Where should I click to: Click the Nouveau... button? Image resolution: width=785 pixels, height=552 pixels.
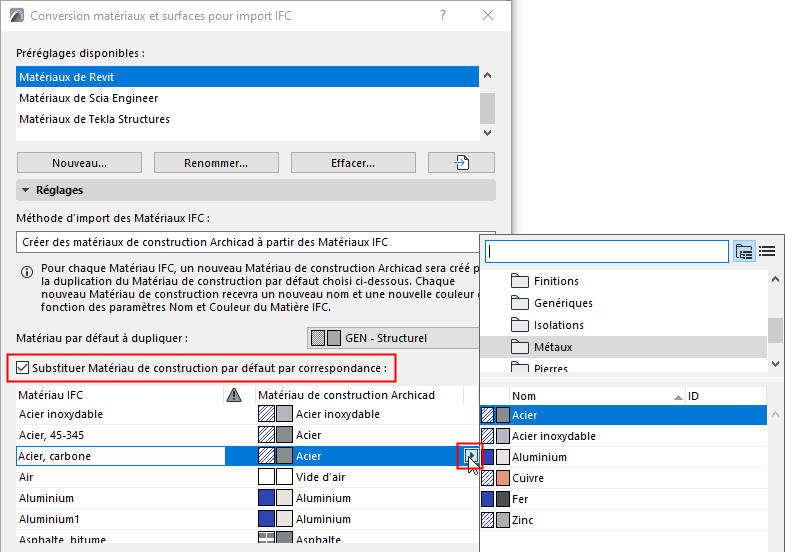(x=79, y=163)
